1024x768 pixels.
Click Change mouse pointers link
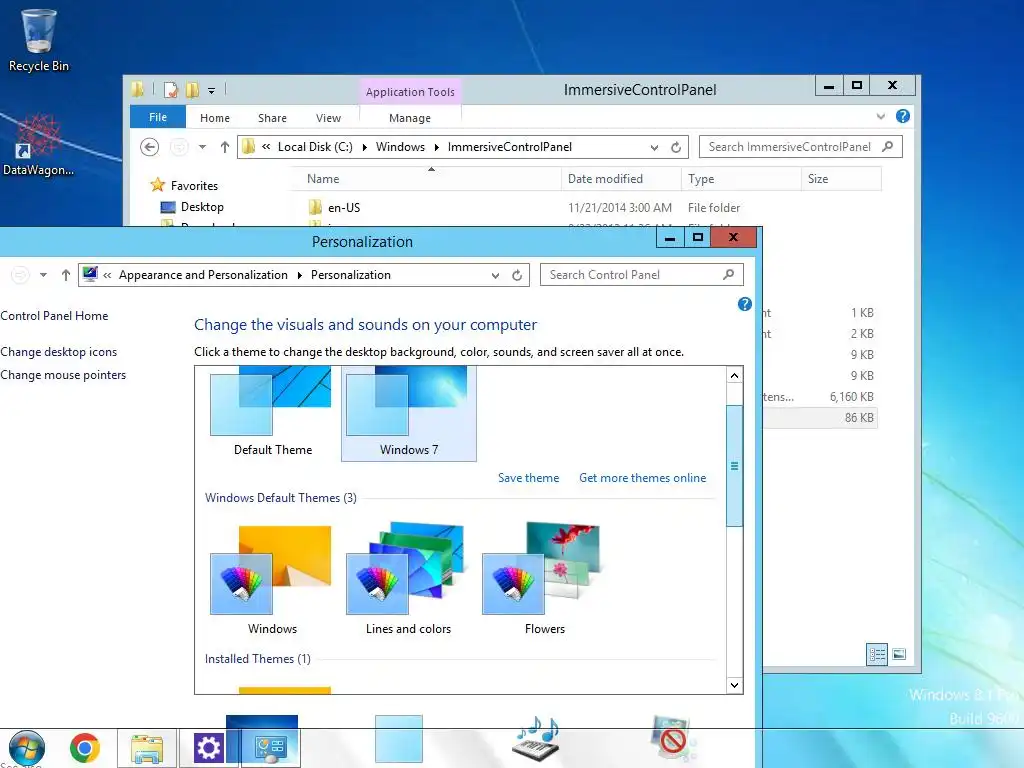[x=63, y=376]
